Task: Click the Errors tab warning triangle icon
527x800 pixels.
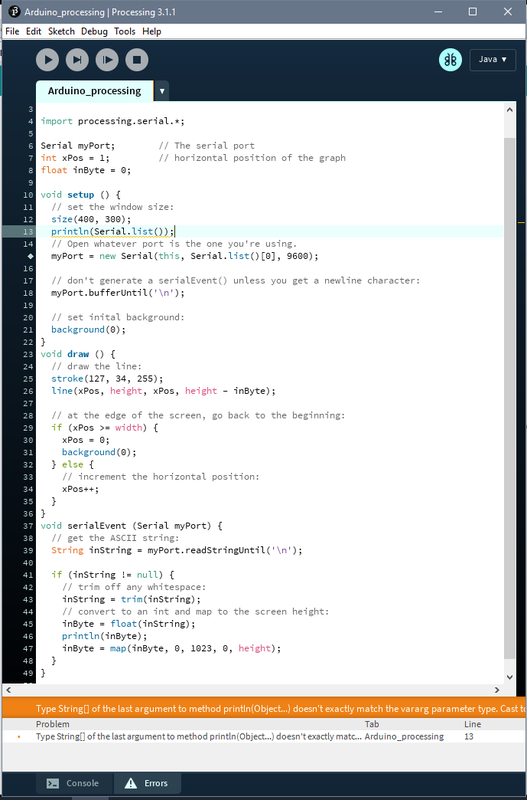Action: [x=131, y=783]
